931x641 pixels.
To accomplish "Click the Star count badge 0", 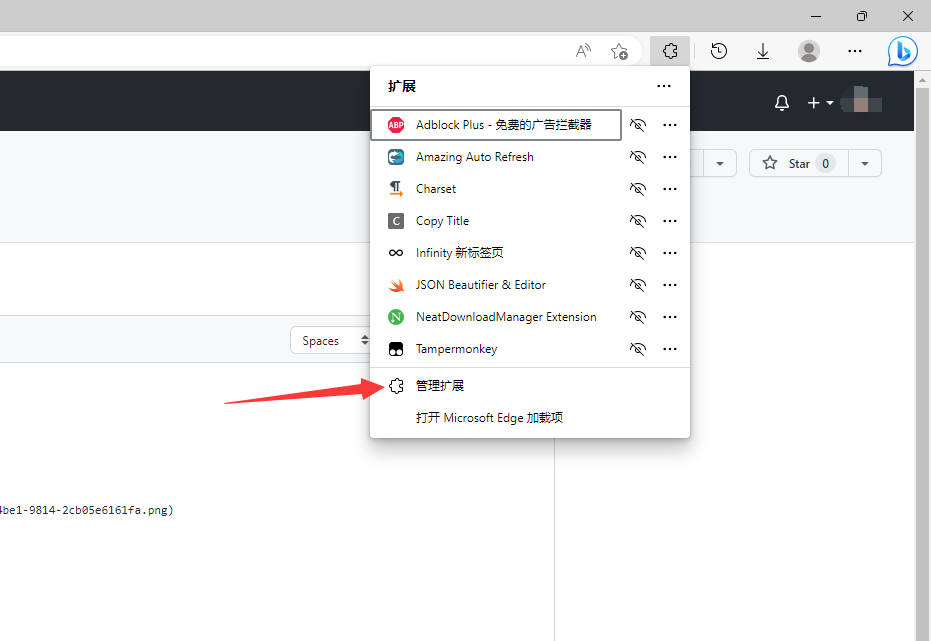I will click(x=825, y=164).
